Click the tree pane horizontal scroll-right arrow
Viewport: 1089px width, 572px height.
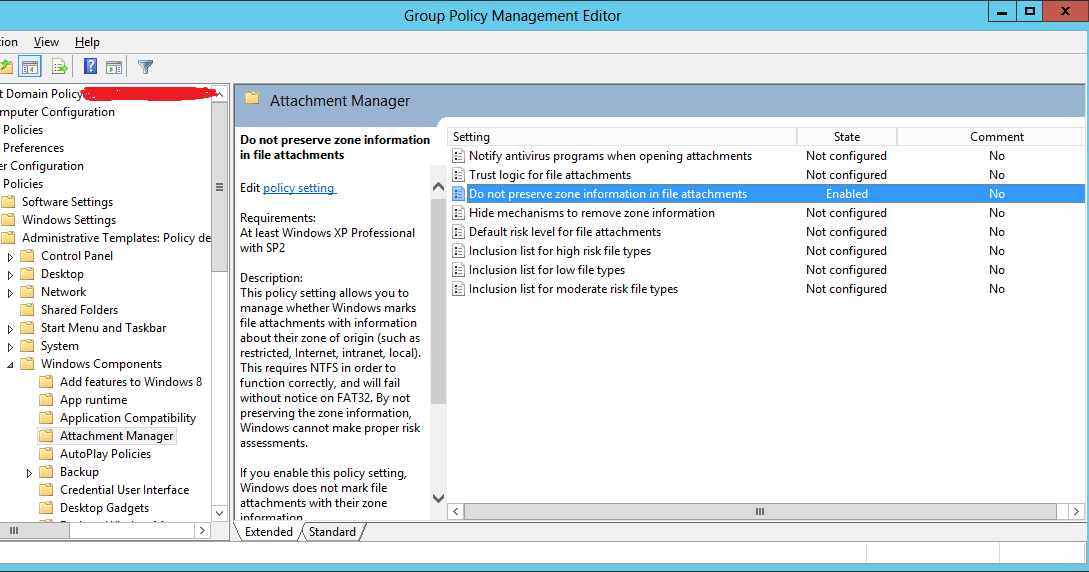(x=202, y=530)
